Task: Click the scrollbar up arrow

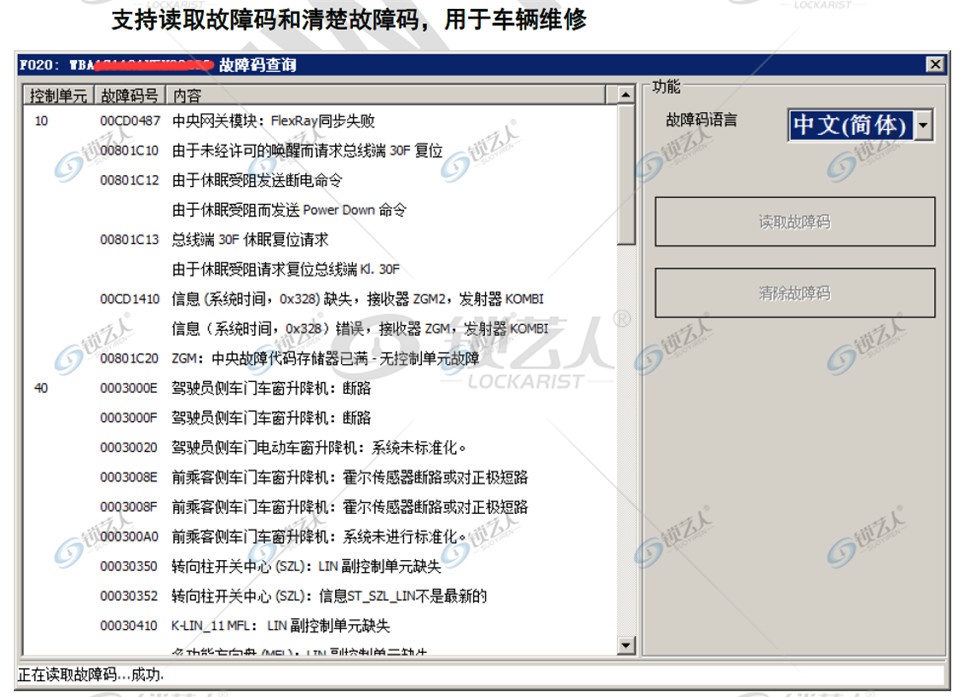Action: coord(625,95)
